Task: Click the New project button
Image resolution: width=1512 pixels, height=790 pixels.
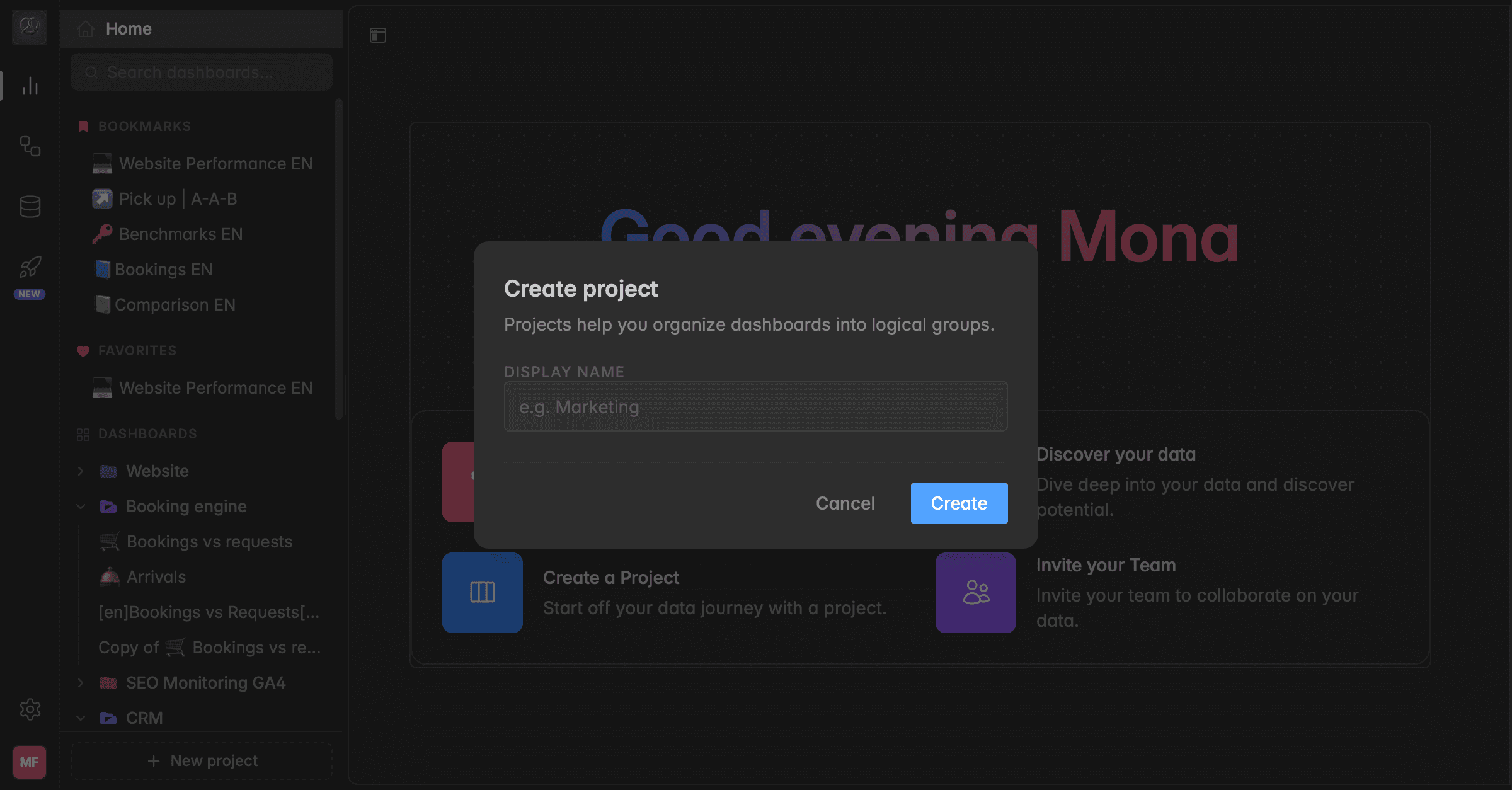Action: coord(202,761)
